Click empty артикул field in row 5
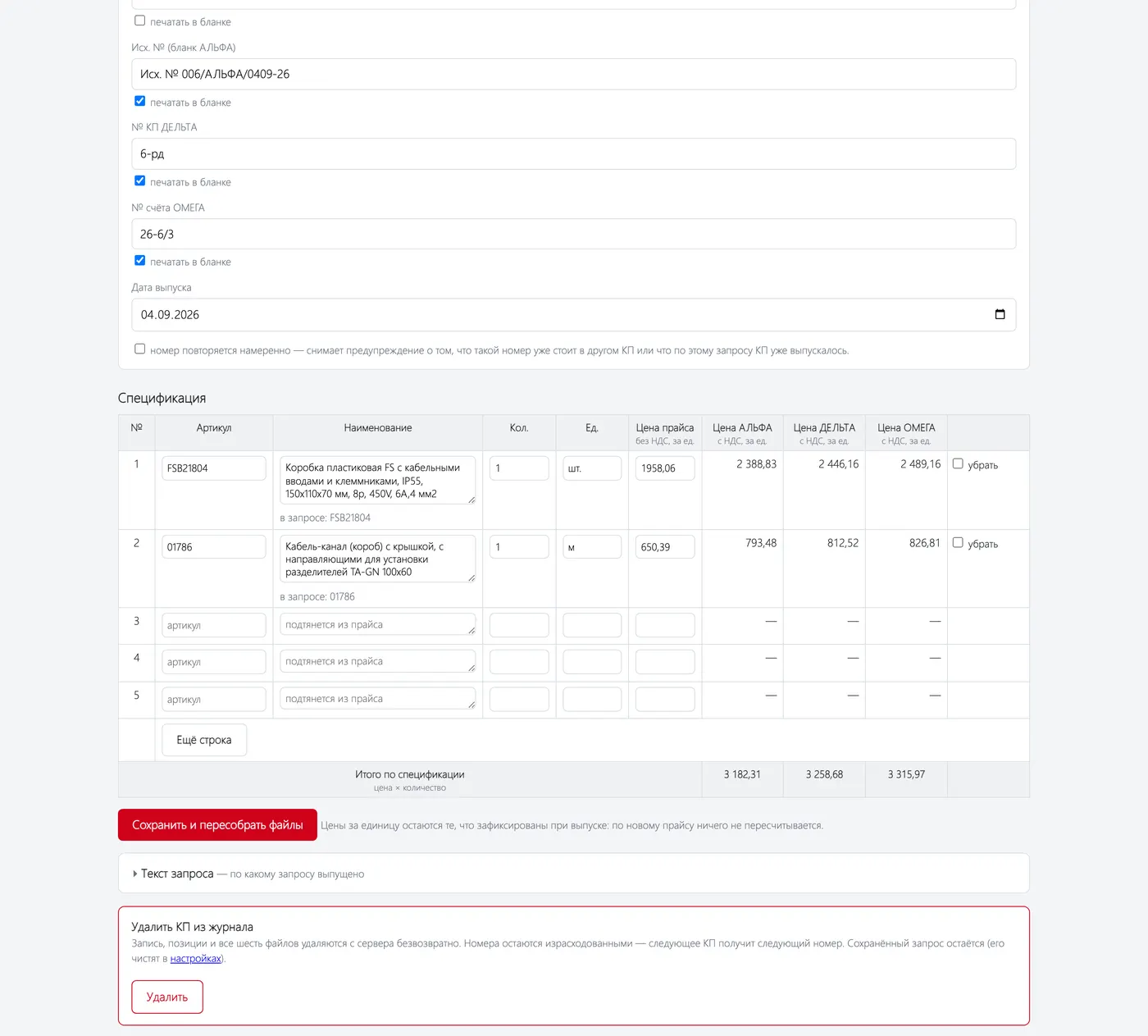 [x=214, y=700]
